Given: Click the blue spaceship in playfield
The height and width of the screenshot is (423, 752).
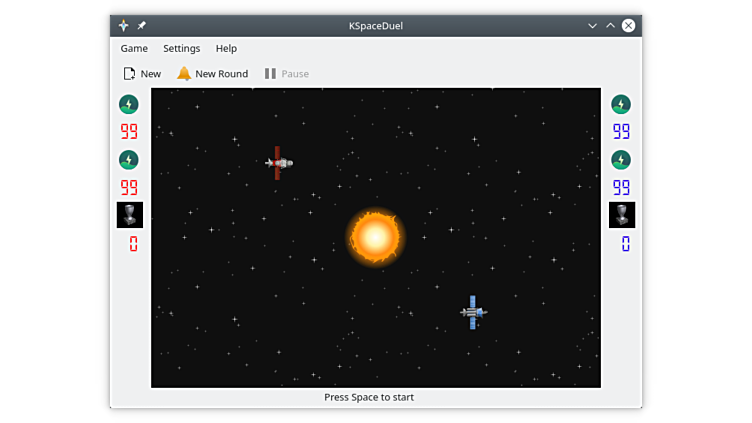Looking at the screenshot, I should click(473, 312).
